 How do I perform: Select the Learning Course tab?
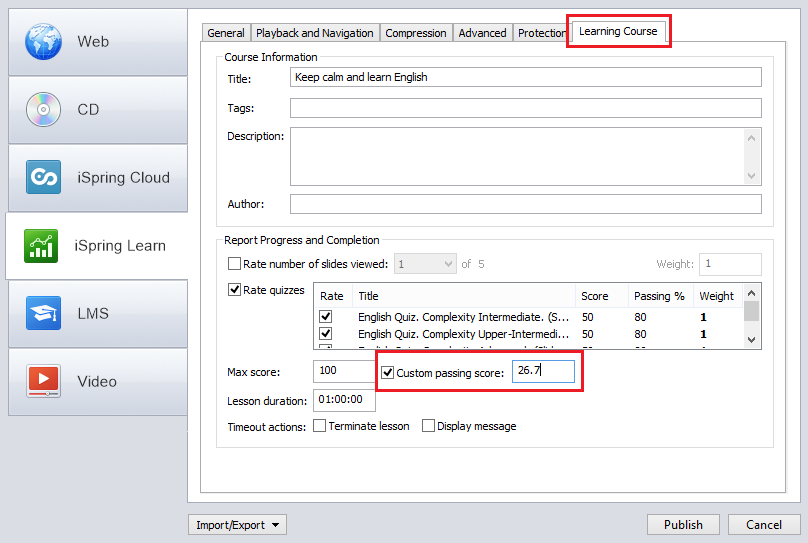click(x=618, y=31)
